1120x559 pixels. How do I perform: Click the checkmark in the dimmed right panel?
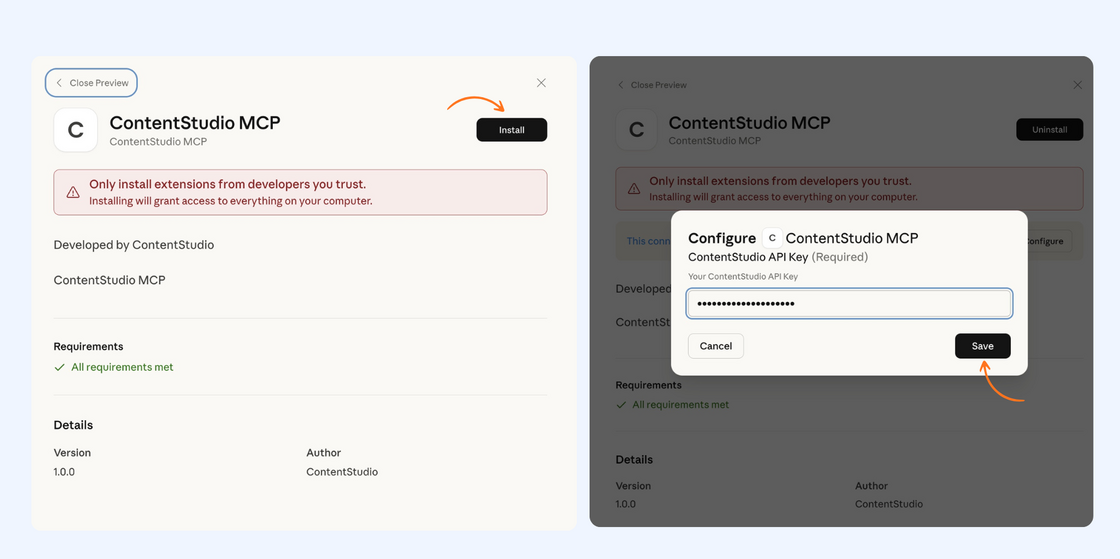620,405
